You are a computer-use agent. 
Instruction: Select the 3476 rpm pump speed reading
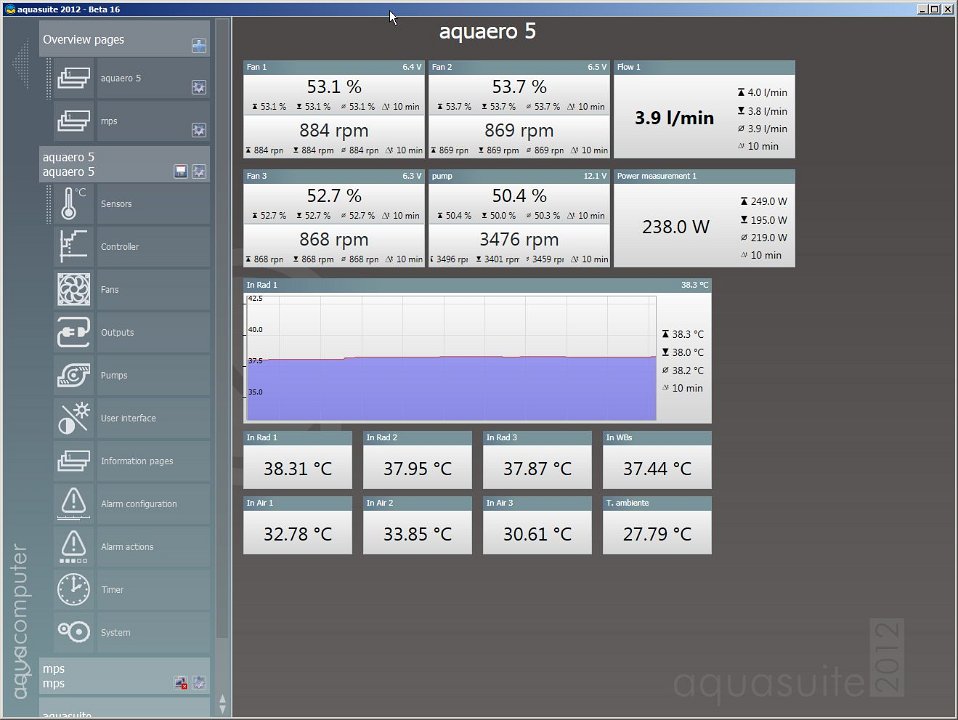click(519, 240)
